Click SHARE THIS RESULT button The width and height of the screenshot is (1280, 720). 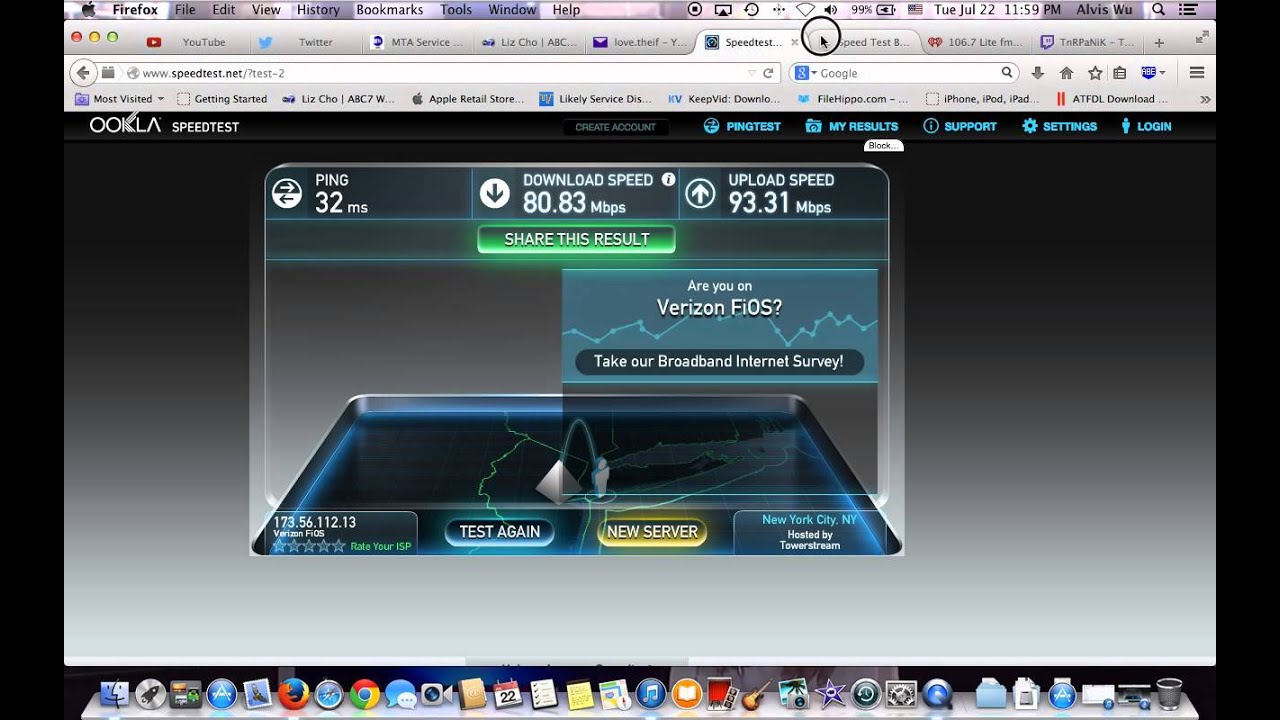(x=577, y=240)
